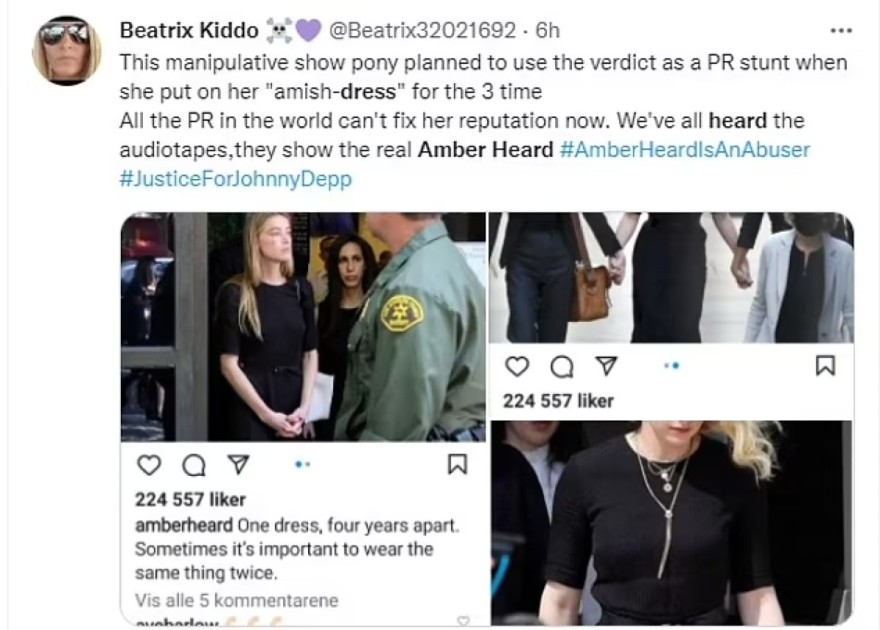Expand 'Vis alle 5 kommentarene' comments link
The width and height of the screenshot is (880, 630).
[x=236, y=600]
